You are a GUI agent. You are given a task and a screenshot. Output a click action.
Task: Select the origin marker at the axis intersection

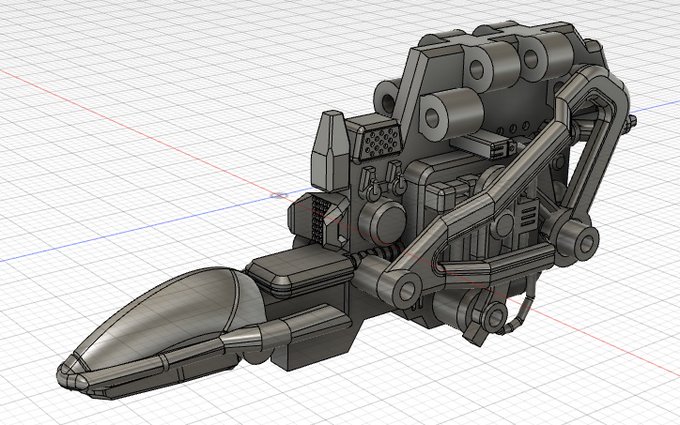(279, 196)
